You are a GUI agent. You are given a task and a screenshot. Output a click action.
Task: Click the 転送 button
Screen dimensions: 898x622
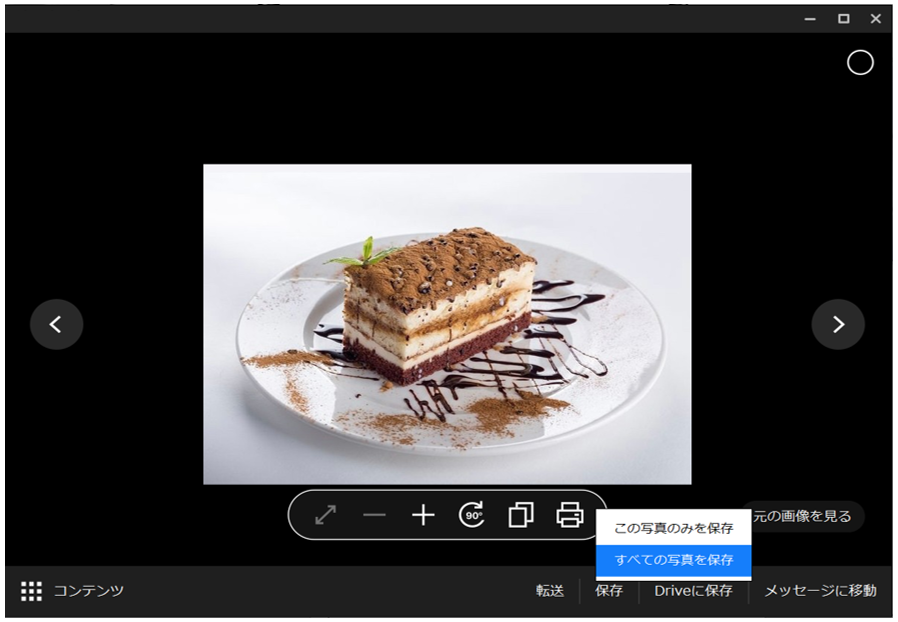coord(550,591)
